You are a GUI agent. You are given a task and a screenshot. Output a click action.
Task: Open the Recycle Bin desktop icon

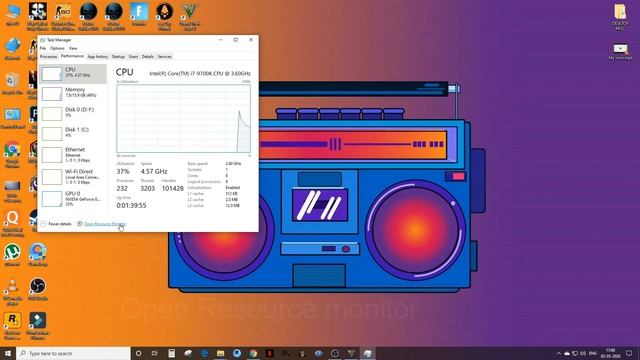(x=13, y=84)
